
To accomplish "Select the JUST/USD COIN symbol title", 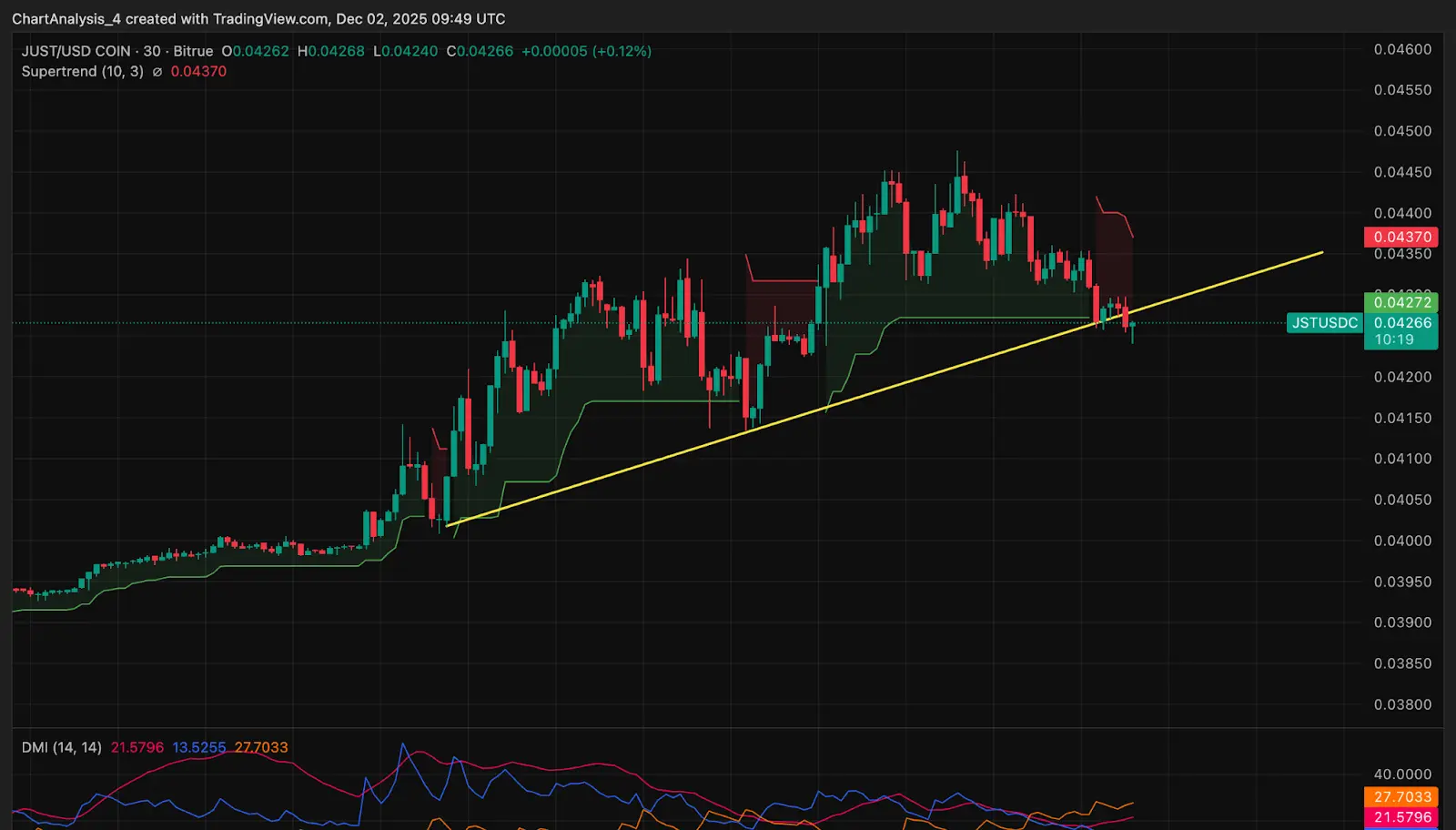I will click(x=76, y=51).
